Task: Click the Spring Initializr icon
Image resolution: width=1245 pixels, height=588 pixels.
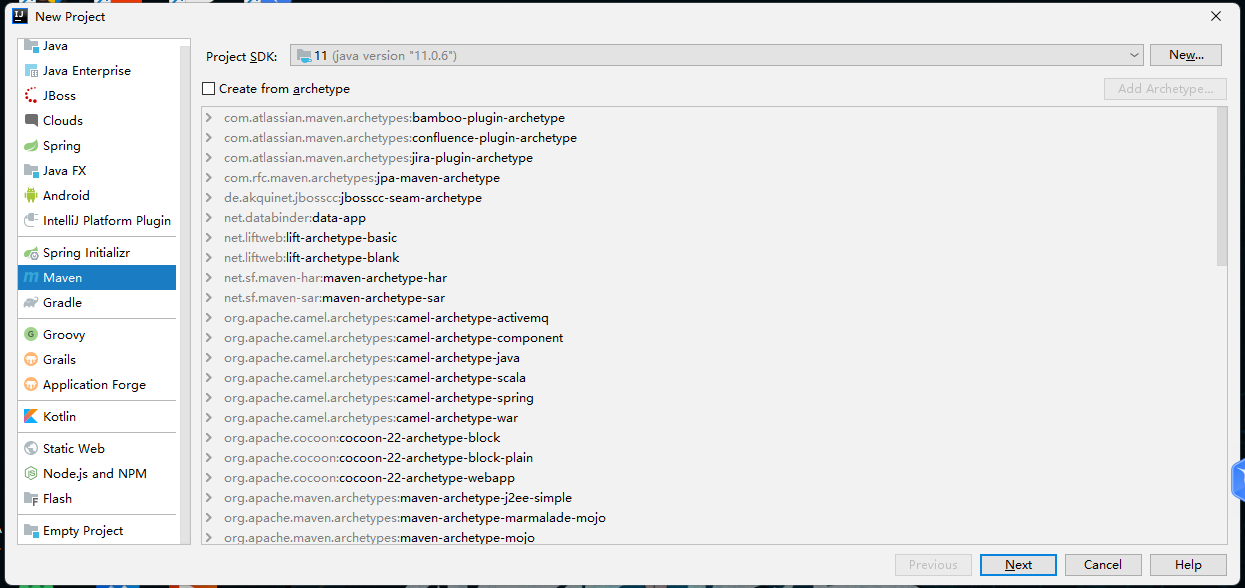Action: [31, 253]
